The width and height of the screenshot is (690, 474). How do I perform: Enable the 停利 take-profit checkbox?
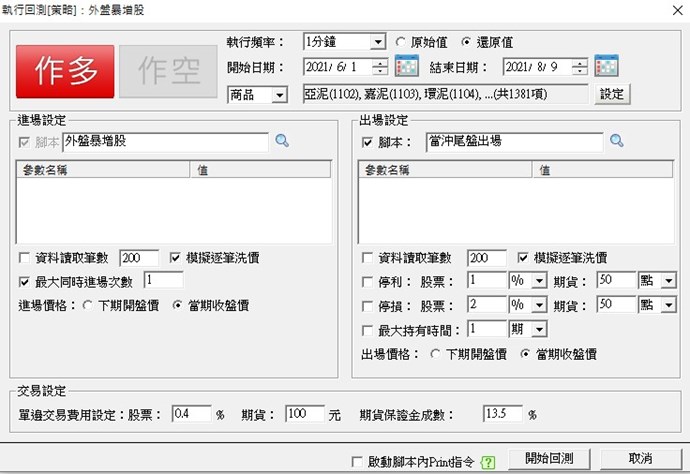tap(369, 280)
